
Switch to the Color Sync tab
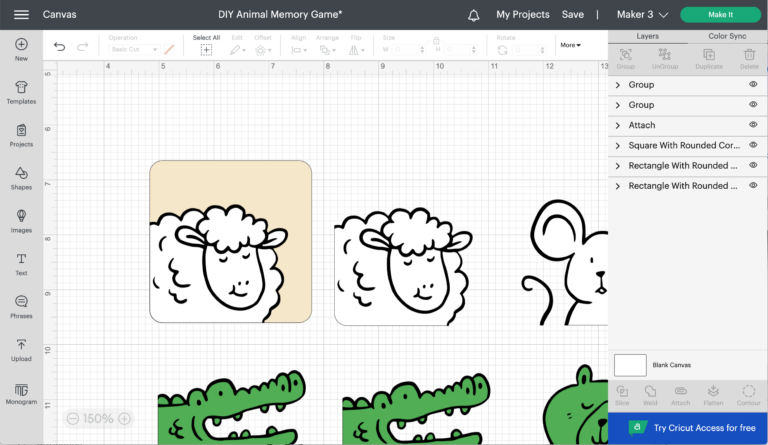pos(727,36)
